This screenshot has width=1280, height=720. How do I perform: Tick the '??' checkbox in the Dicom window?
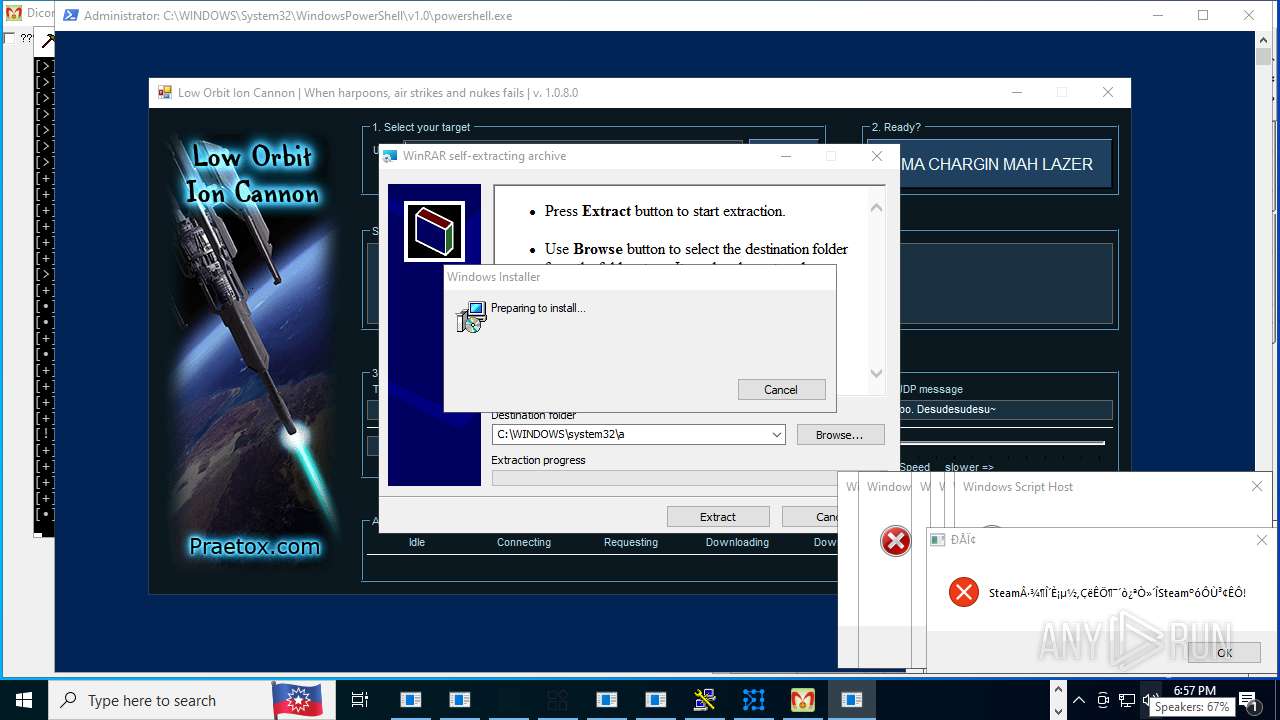[10, 38]
